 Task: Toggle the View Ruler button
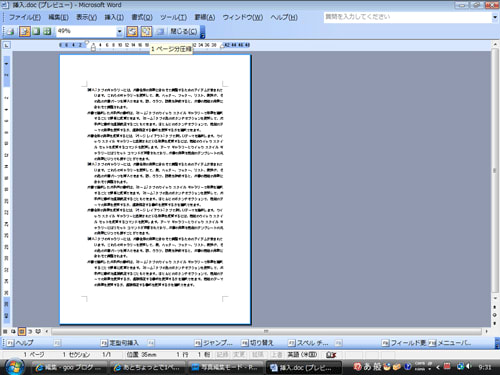coord(132,31)
